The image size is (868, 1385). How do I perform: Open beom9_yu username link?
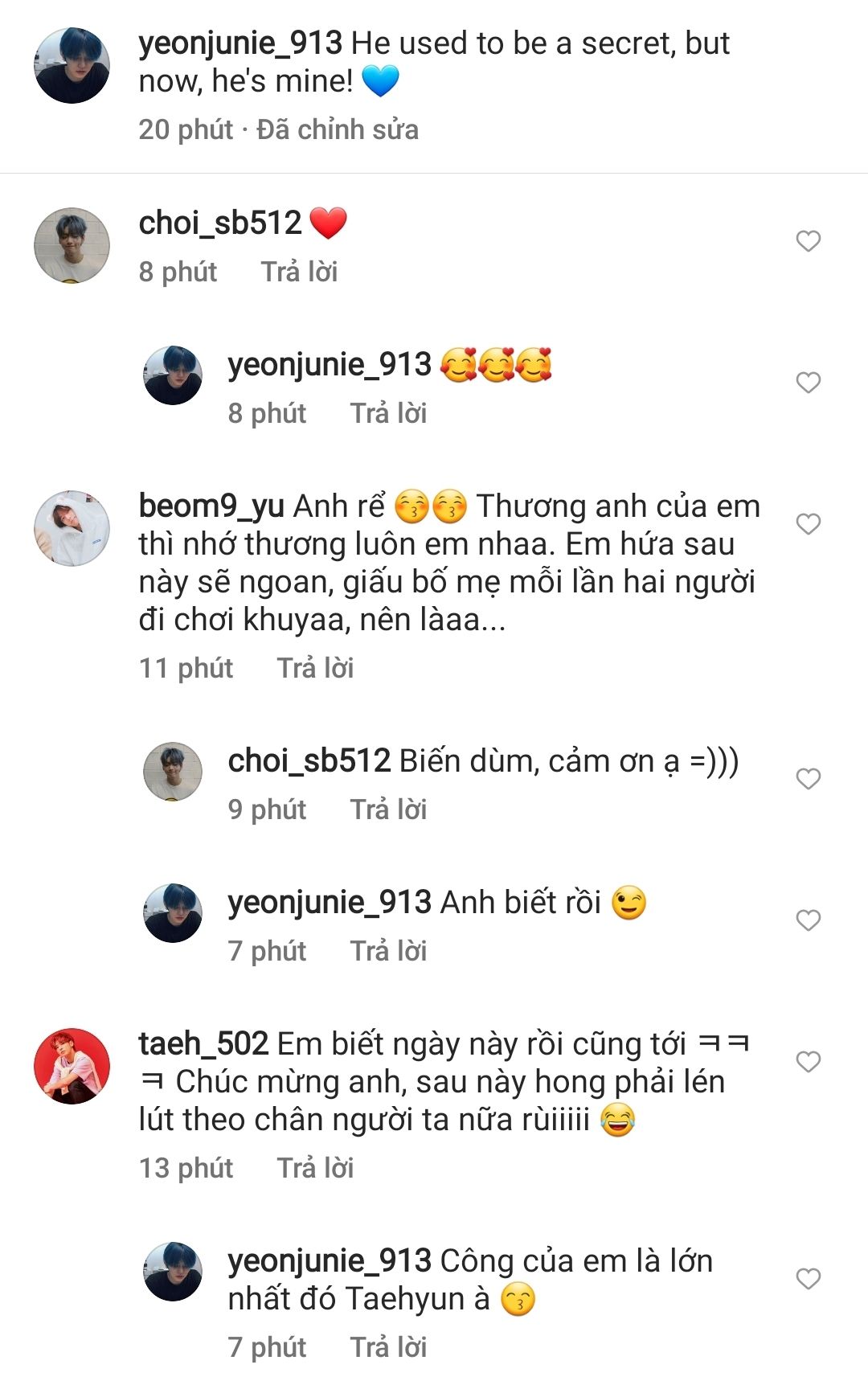[x=211, y=506]
